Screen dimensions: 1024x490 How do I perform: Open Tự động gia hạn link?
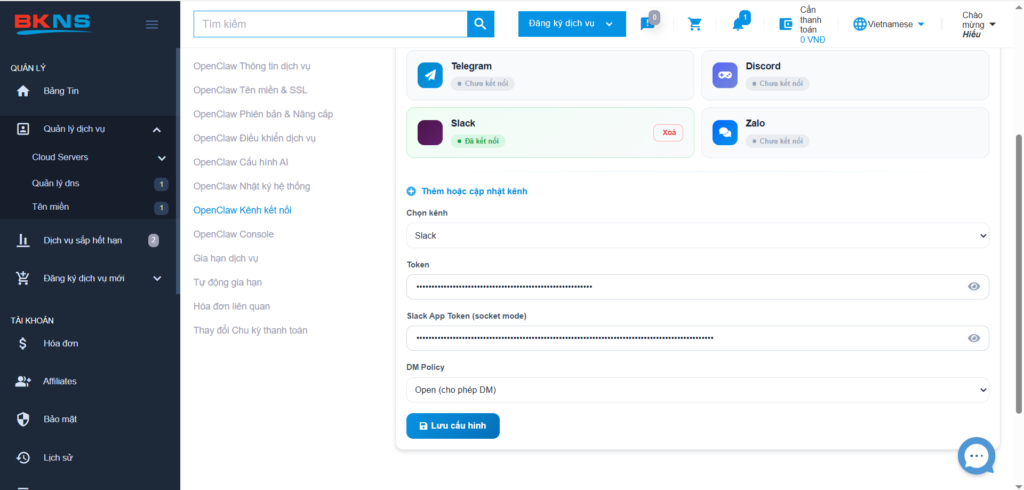click(227, 282)
